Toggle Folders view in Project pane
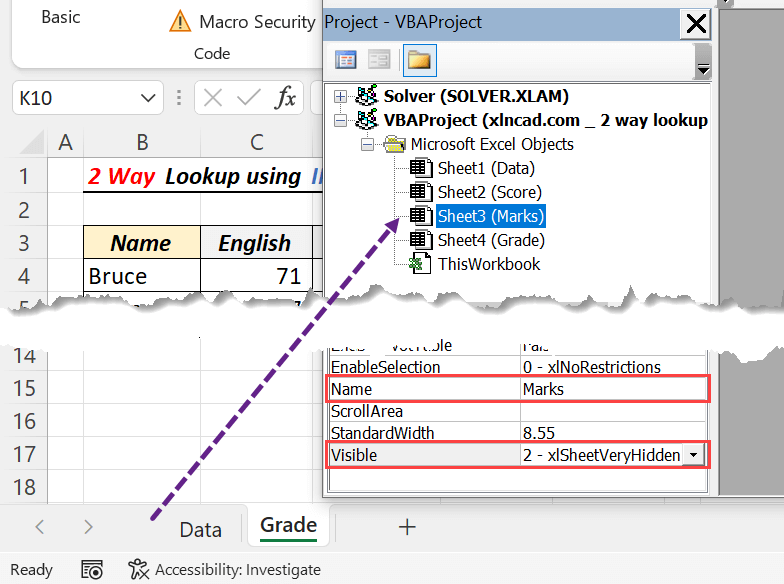784x584 pixels. click(x=419, y=60)
